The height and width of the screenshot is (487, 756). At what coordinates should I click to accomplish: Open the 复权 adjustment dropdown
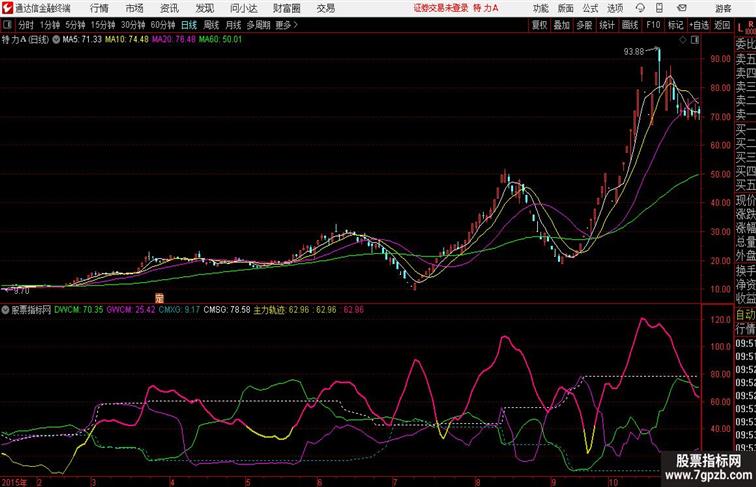pyautogui.click(x=540, y=24)
